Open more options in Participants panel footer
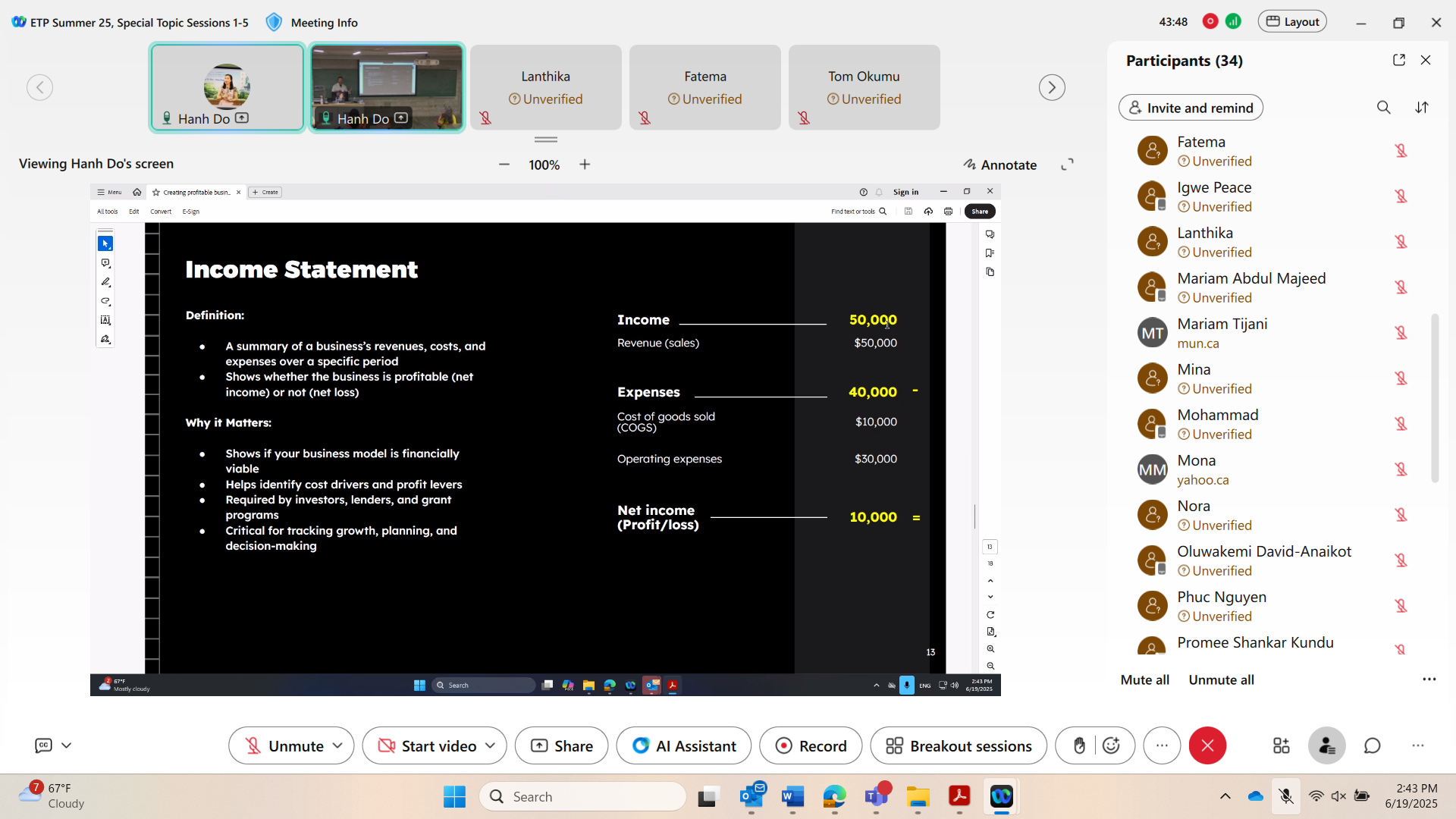This screenshot has height=819, width=1456. click(x=1429, y=679)
